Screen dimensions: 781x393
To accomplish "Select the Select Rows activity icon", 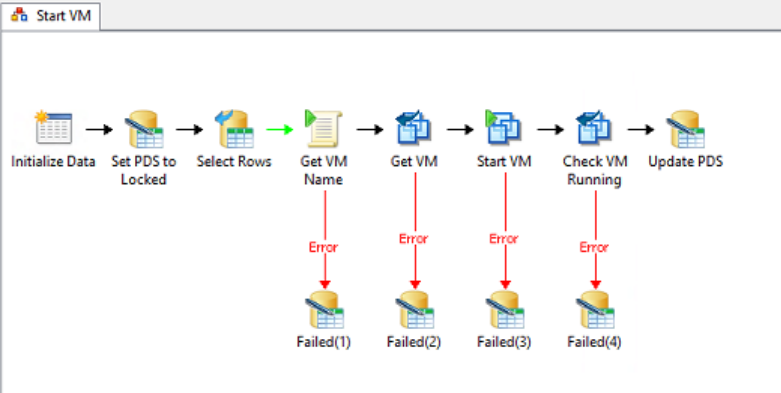I will point(234,130).
